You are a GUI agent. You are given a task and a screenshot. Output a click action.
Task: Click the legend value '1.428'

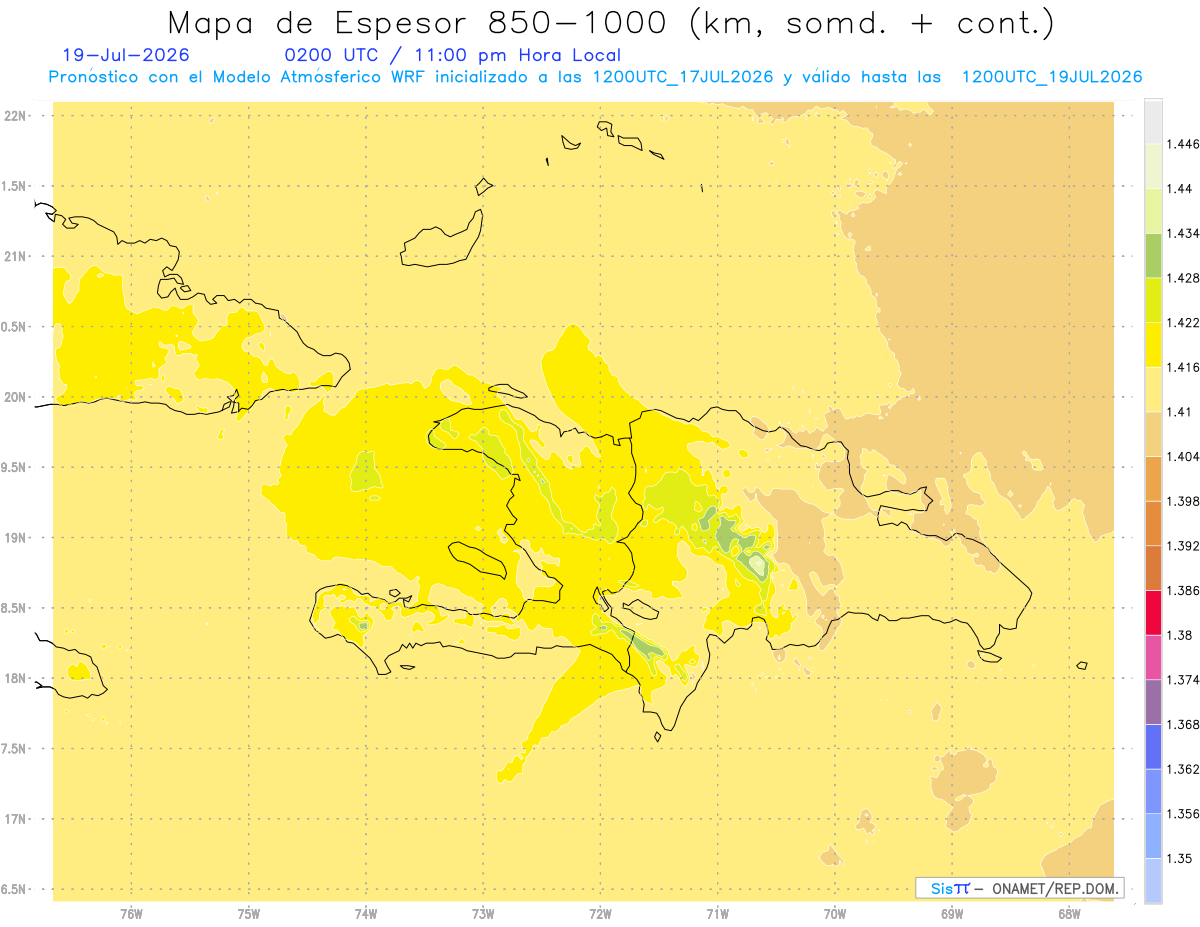coord(1183,278)
